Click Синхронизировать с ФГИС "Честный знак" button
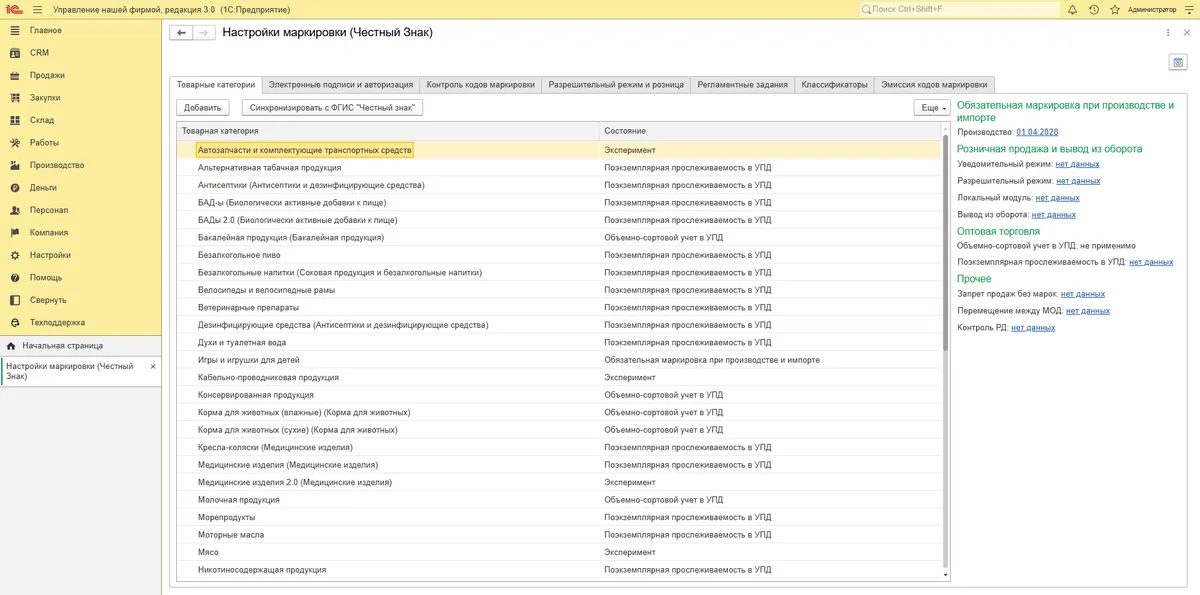 tap(333, 107)
